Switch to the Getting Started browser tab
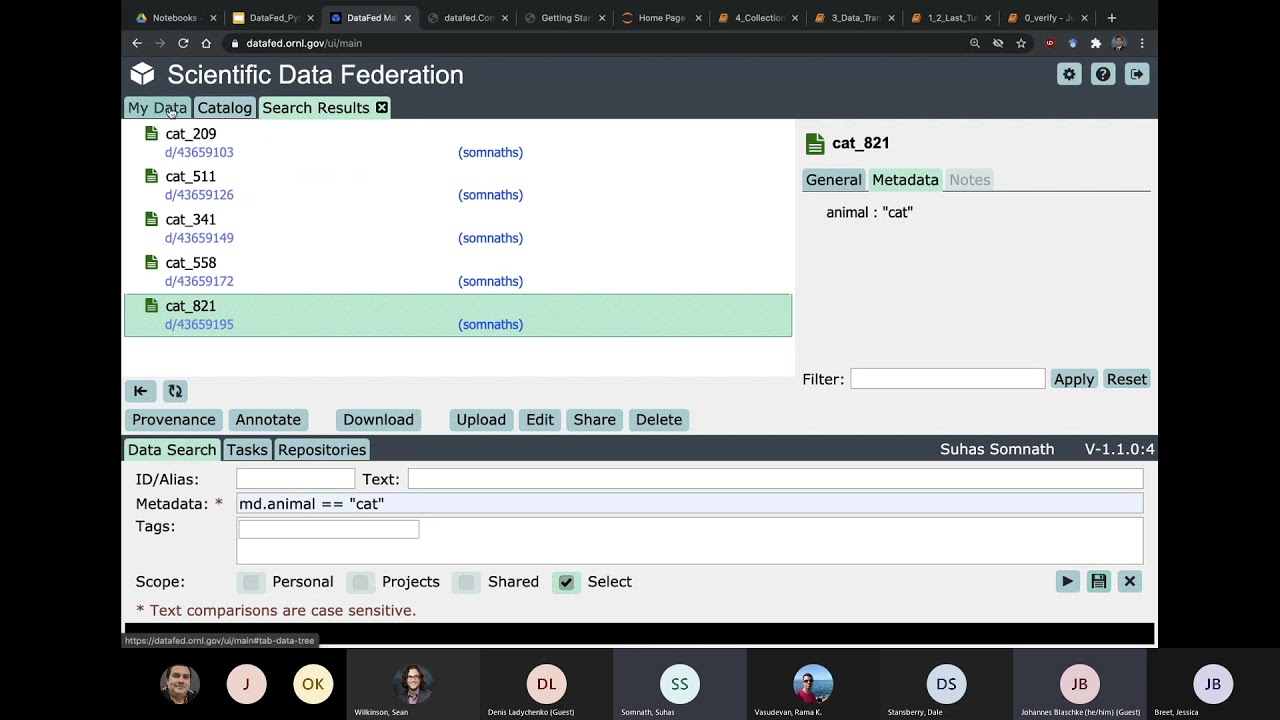The width and height of the screenshot is (1280, 720). 567,17
